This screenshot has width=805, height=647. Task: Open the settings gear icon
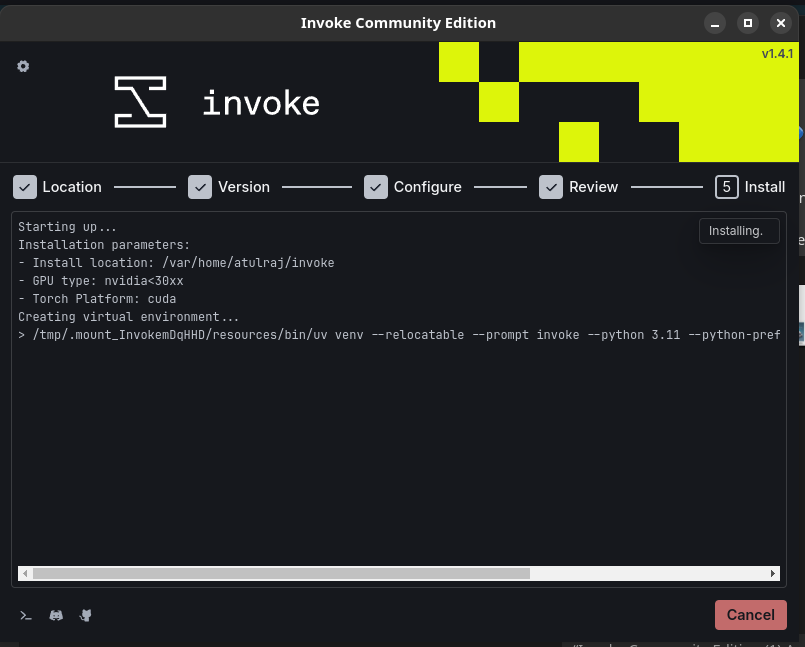[x=23, y=66]
